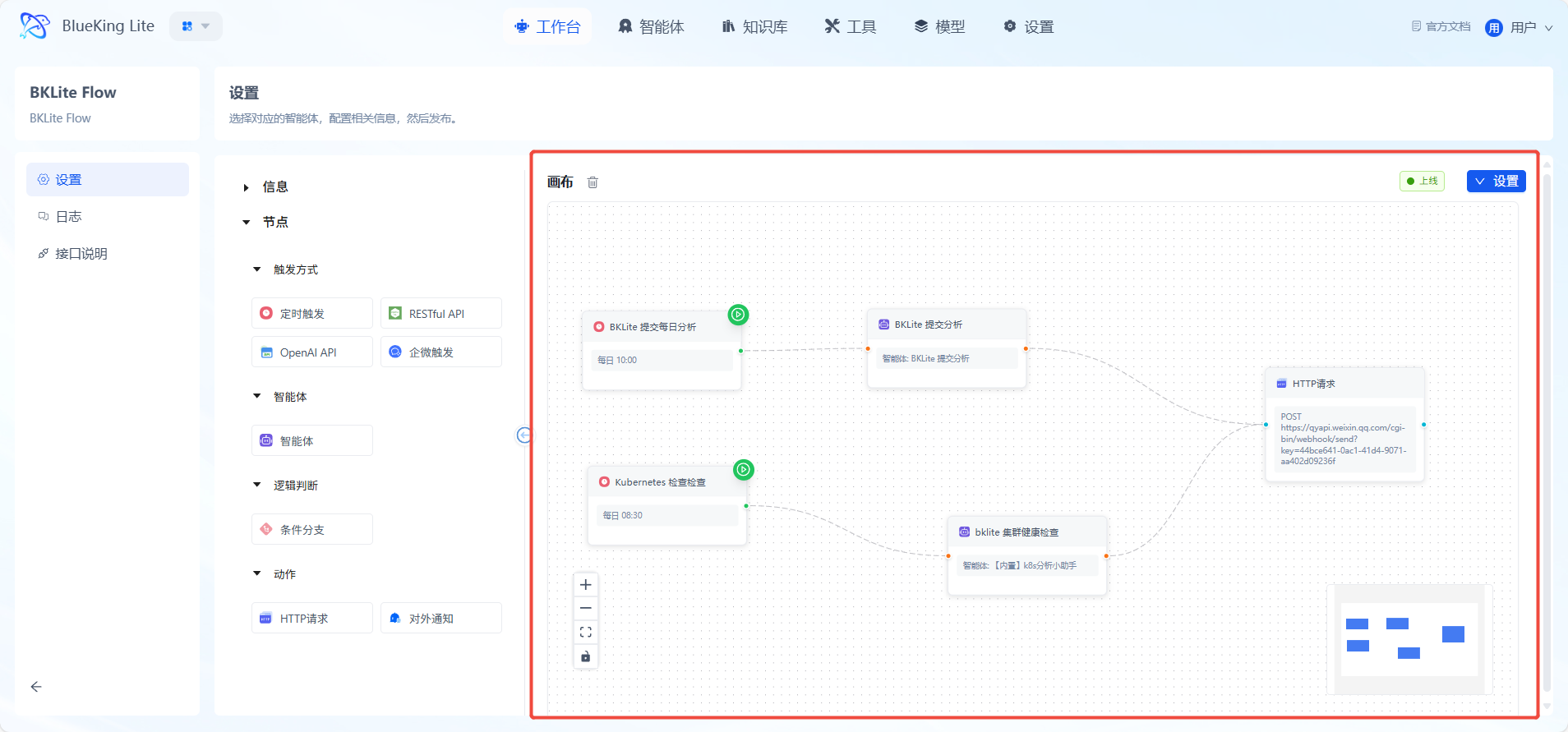This screenshot has width=1568, height=732.
Task: Run the Kubernetes 检查检查 trigger
Action: (744, 470)
